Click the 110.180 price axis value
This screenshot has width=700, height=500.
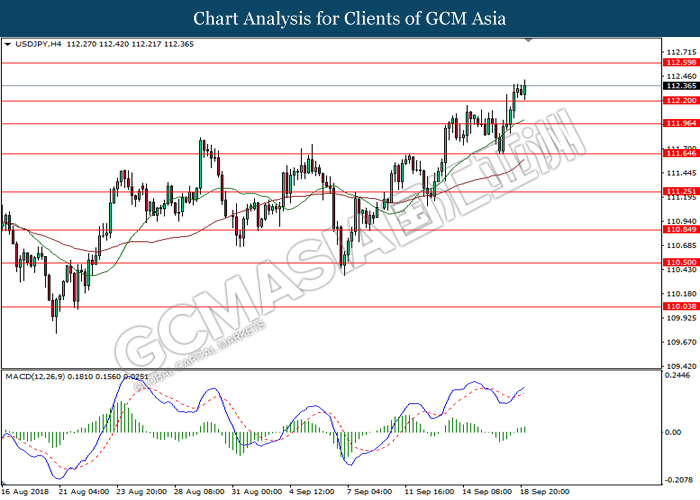click(681, 294)
